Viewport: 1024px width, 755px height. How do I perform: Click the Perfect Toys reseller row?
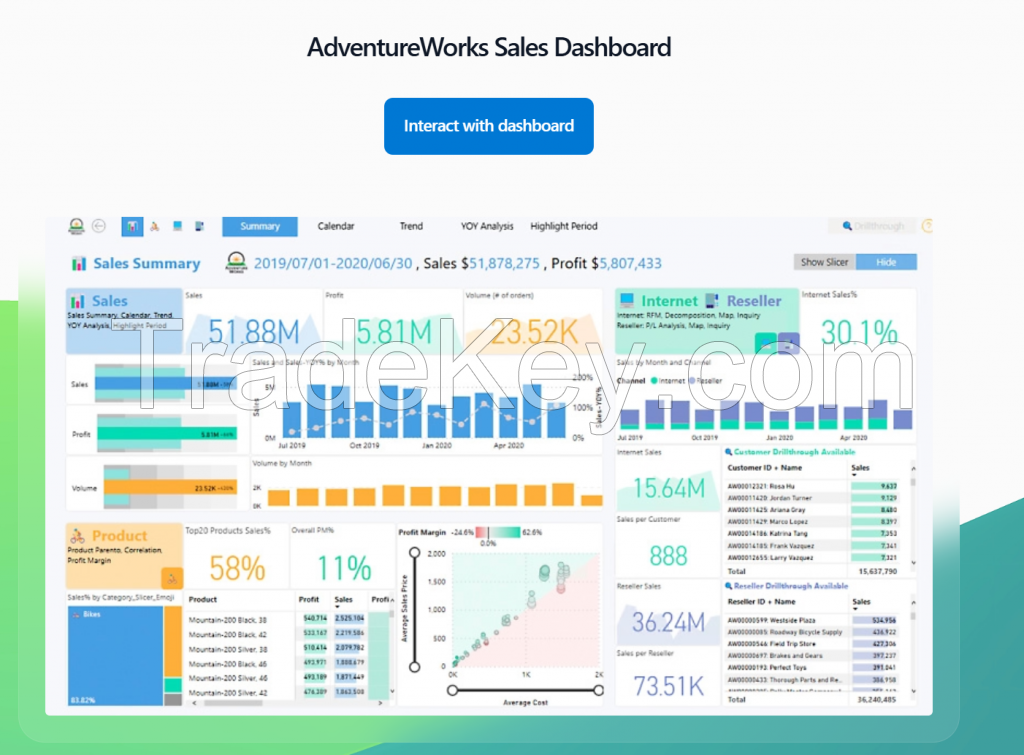pyautogui.click(x=812, y=667)
